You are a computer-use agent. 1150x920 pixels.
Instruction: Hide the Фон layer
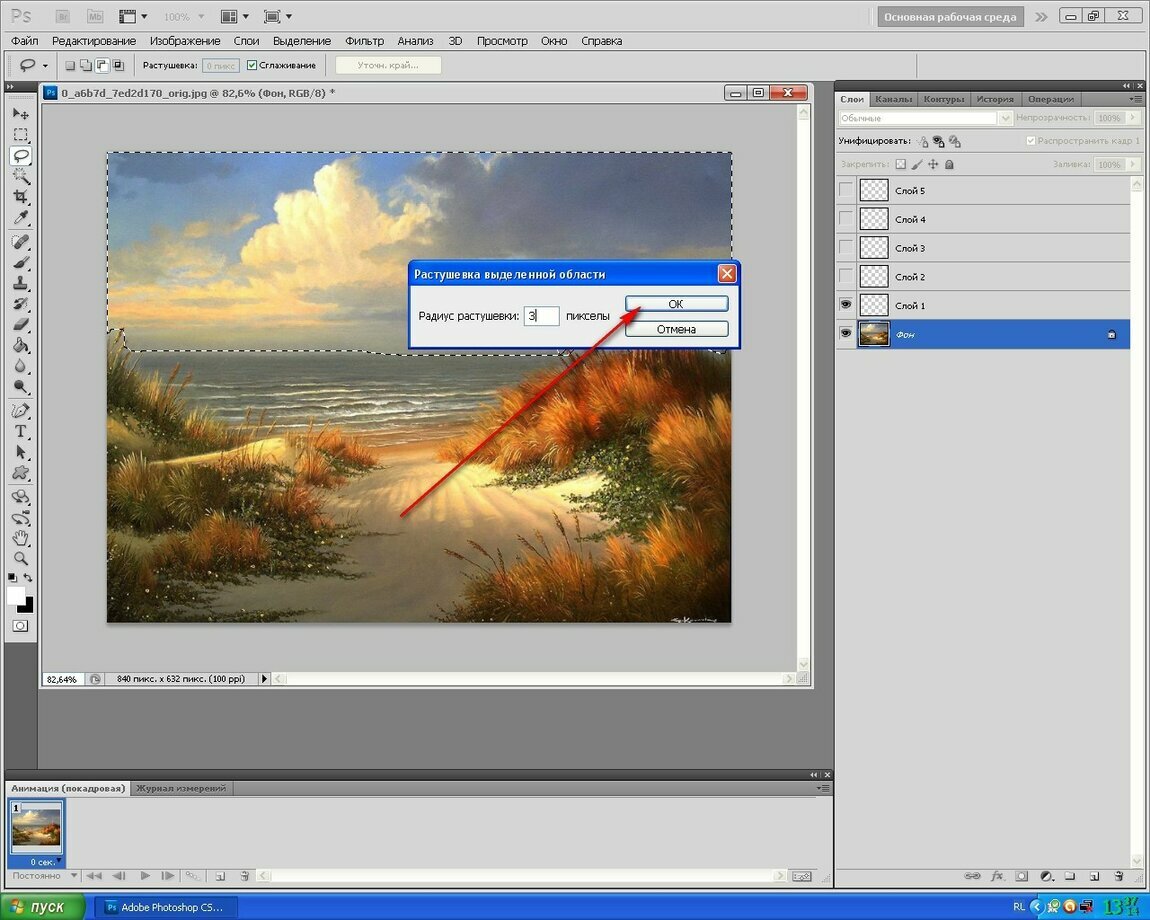tap(846, 334)
